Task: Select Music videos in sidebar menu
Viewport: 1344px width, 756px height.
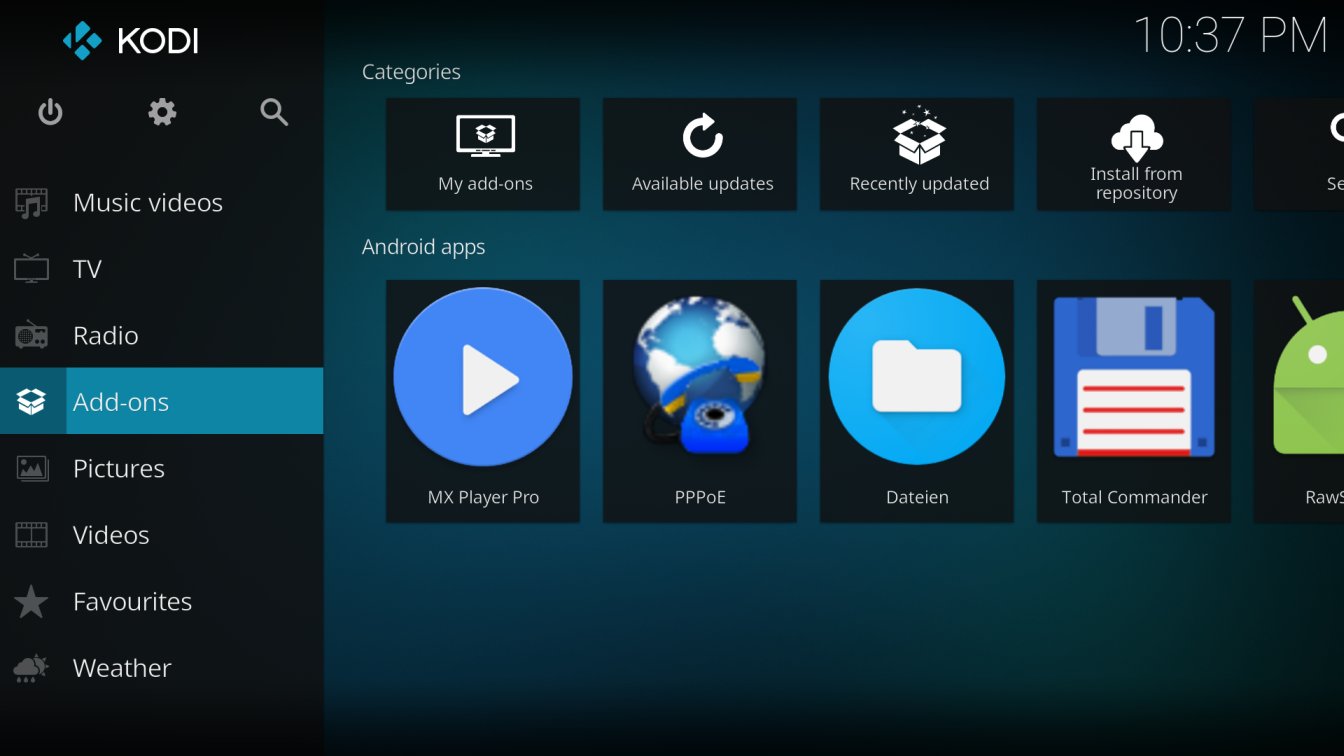Action: tap(161, 203)
